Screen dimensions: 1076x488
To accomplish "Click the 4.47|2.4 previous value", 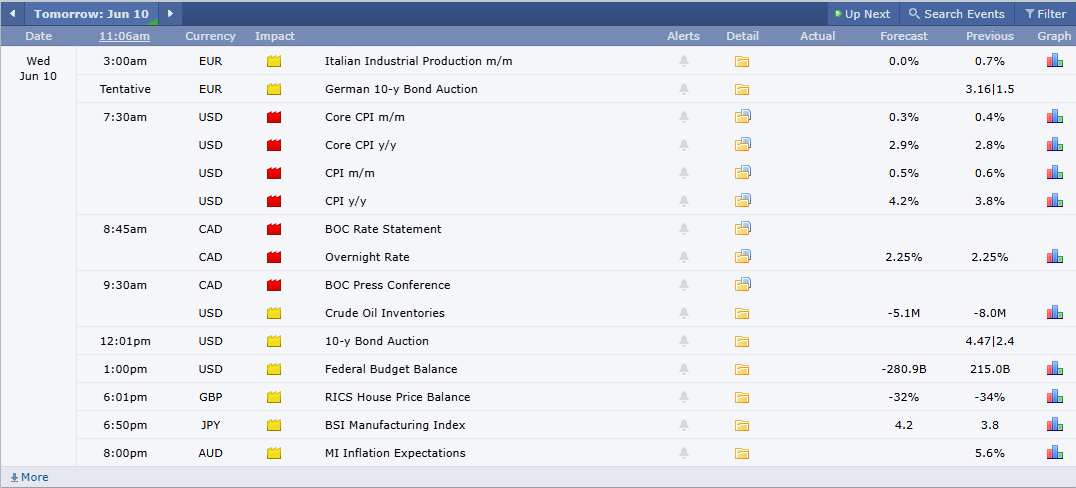I will [x=990, y=341].
